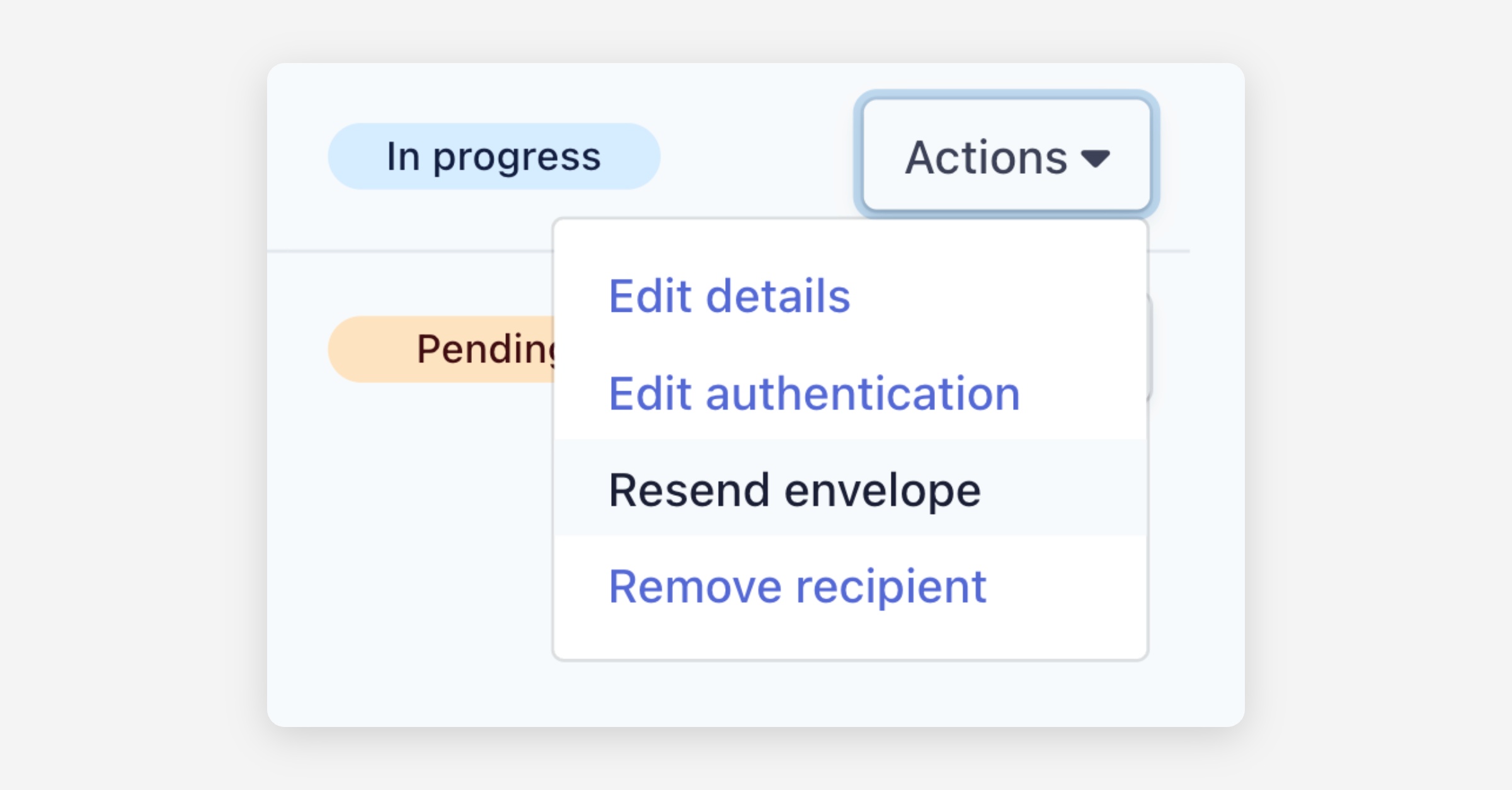Click the Edit details blue link
1512x790 pixels.
click(729, 296)
